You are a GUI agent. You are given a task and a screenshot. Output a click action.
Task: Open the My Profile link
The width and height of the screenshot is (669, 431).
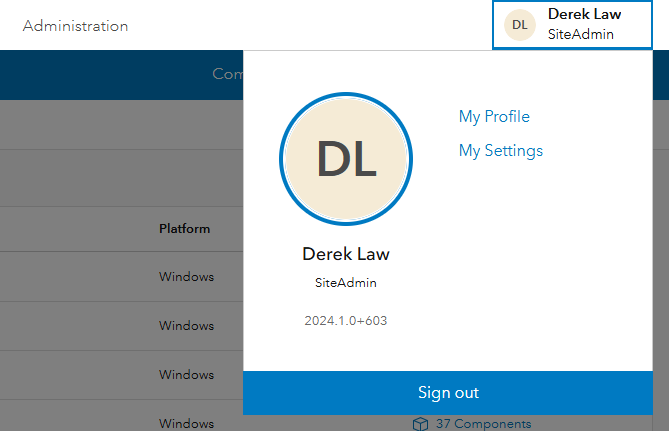click(494, 117)
